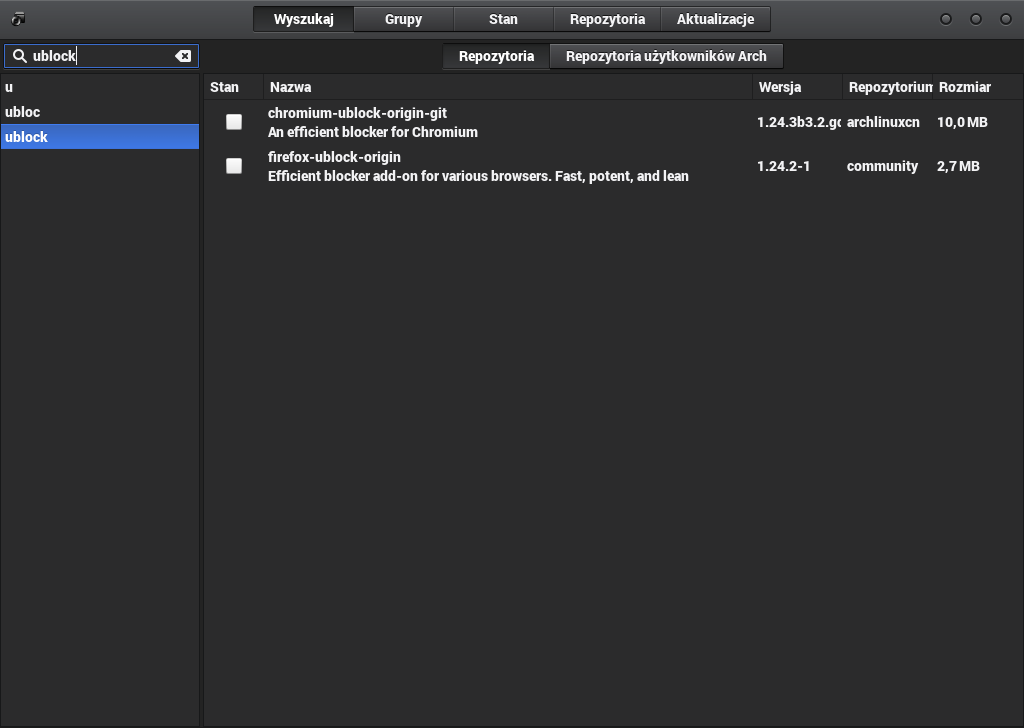Image resolution: width=1024 pixels, height=728 pixels.
Task: Click the magnifier icon in search box
Action: [20, 56]
